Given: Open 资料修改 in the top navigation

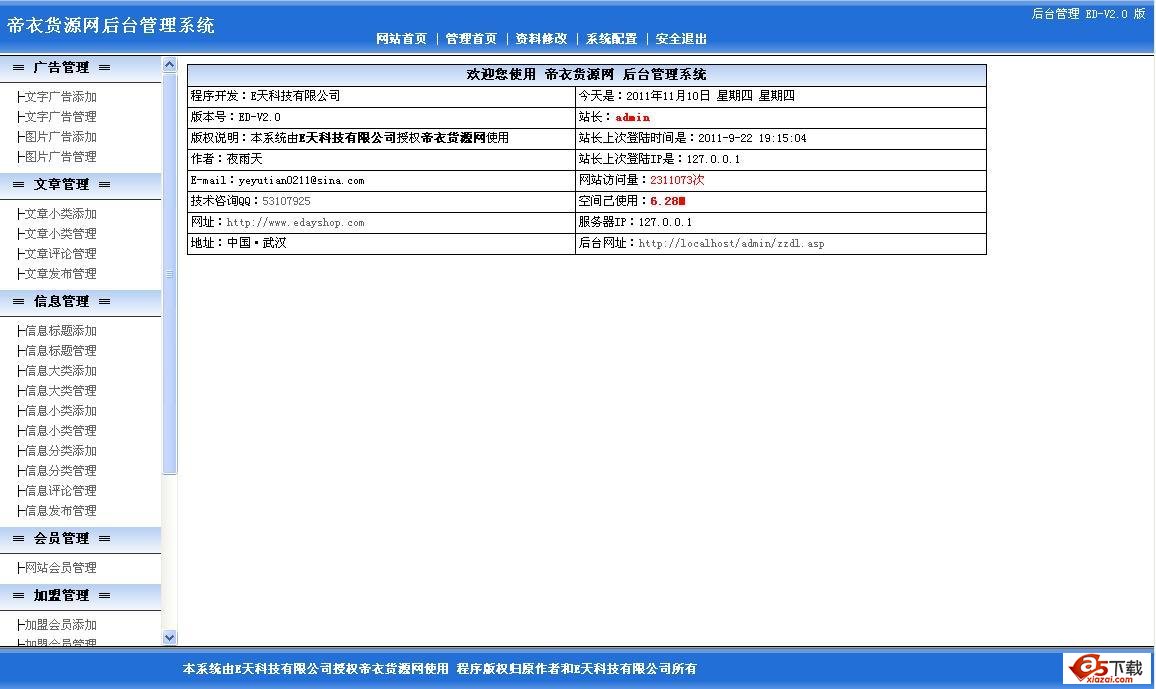Looking at the screenshot, I should (x=541, y=38).
